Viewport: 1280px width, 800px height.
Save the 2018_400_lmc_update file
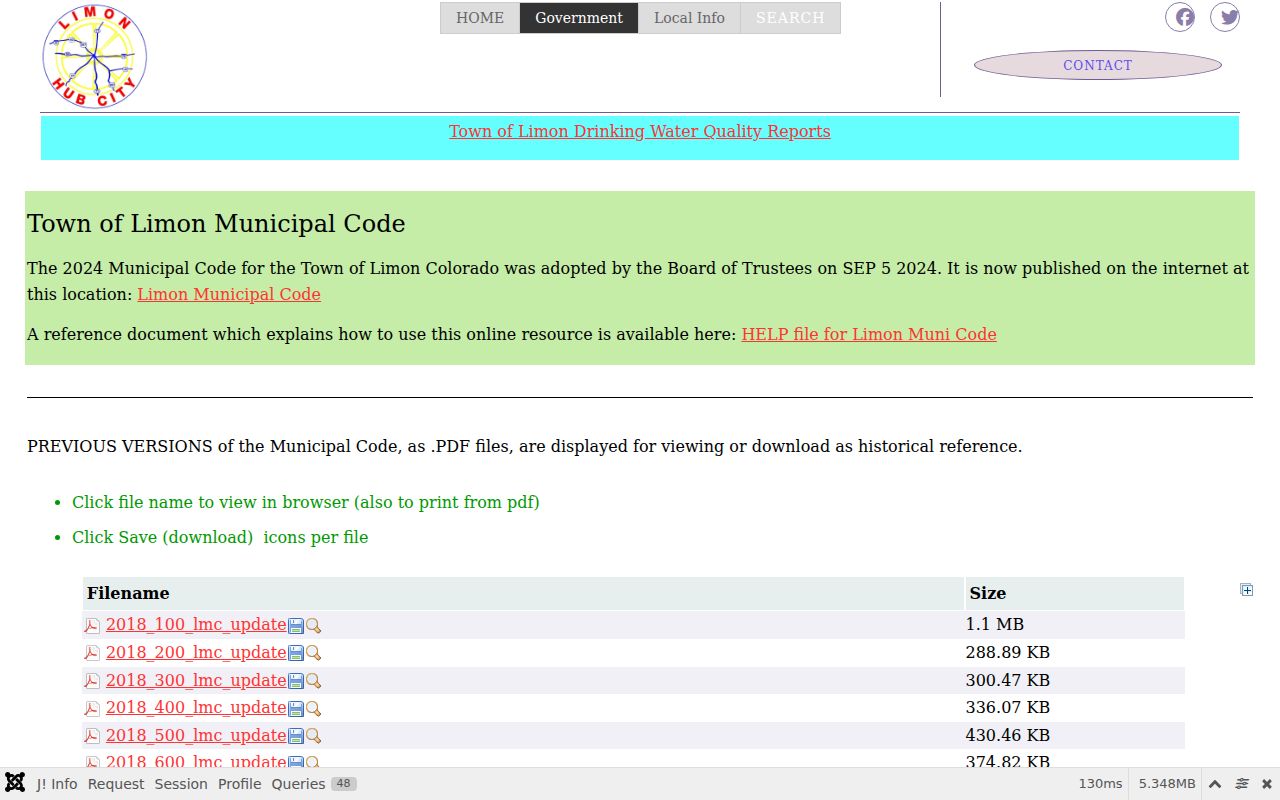coord(296,708)
